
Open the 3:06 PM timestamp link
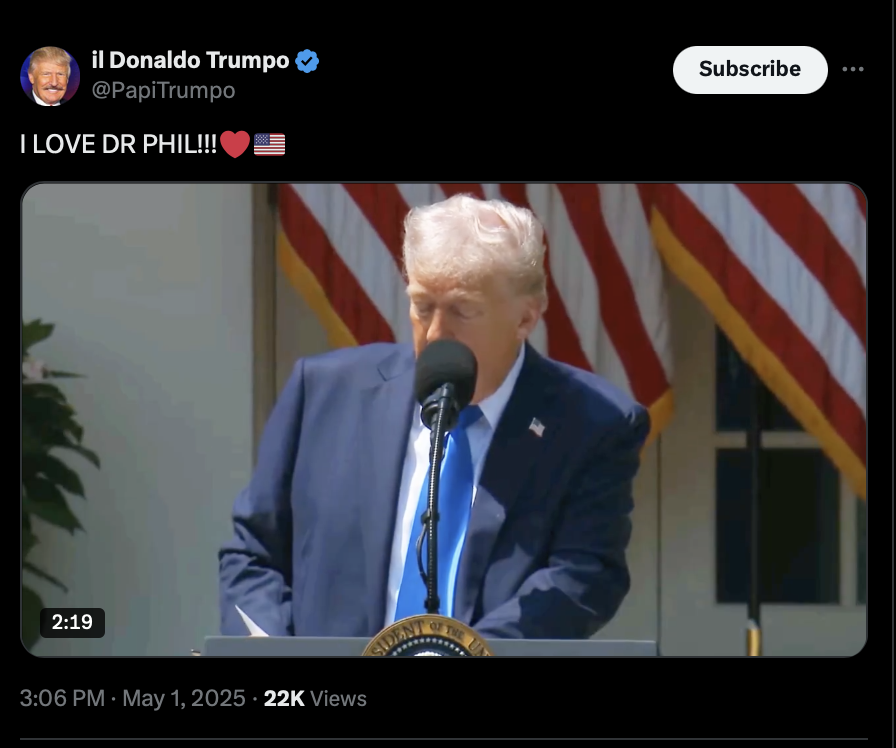pyautogui.click(x=62, y=698)
